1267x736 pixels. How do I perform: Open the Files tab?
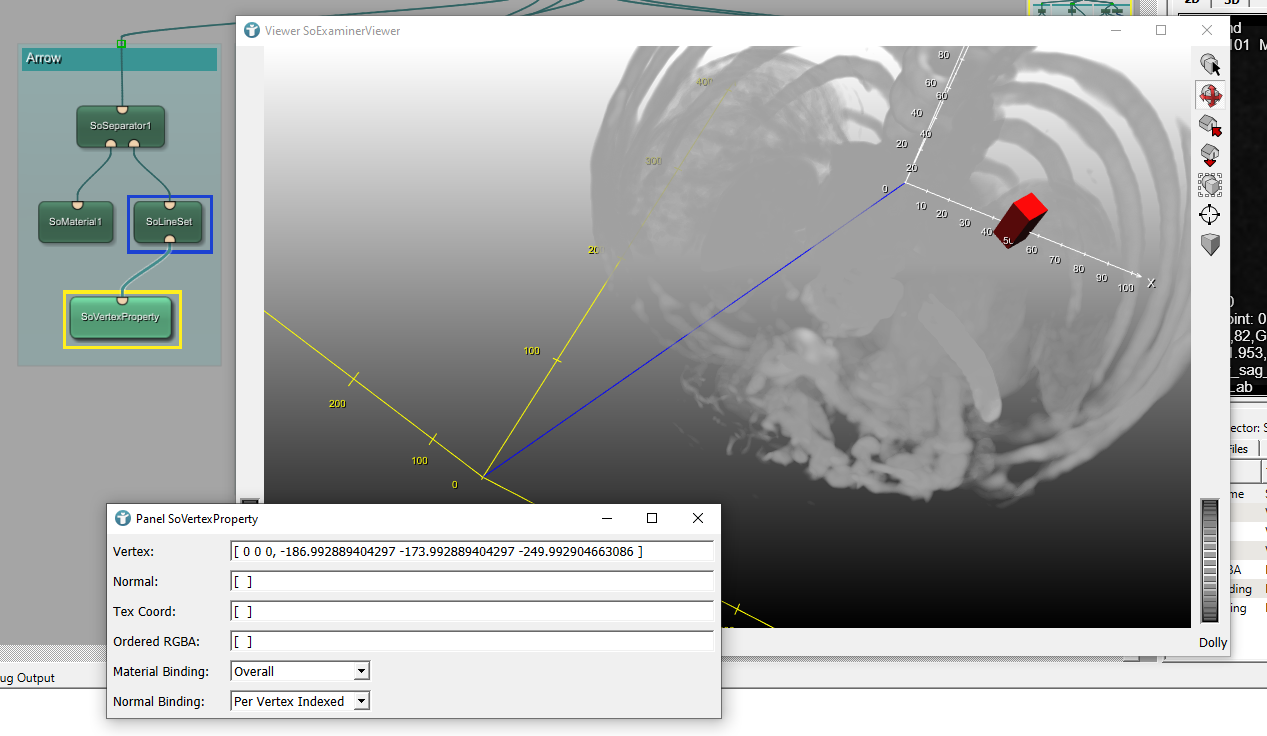click(1238, 449)
